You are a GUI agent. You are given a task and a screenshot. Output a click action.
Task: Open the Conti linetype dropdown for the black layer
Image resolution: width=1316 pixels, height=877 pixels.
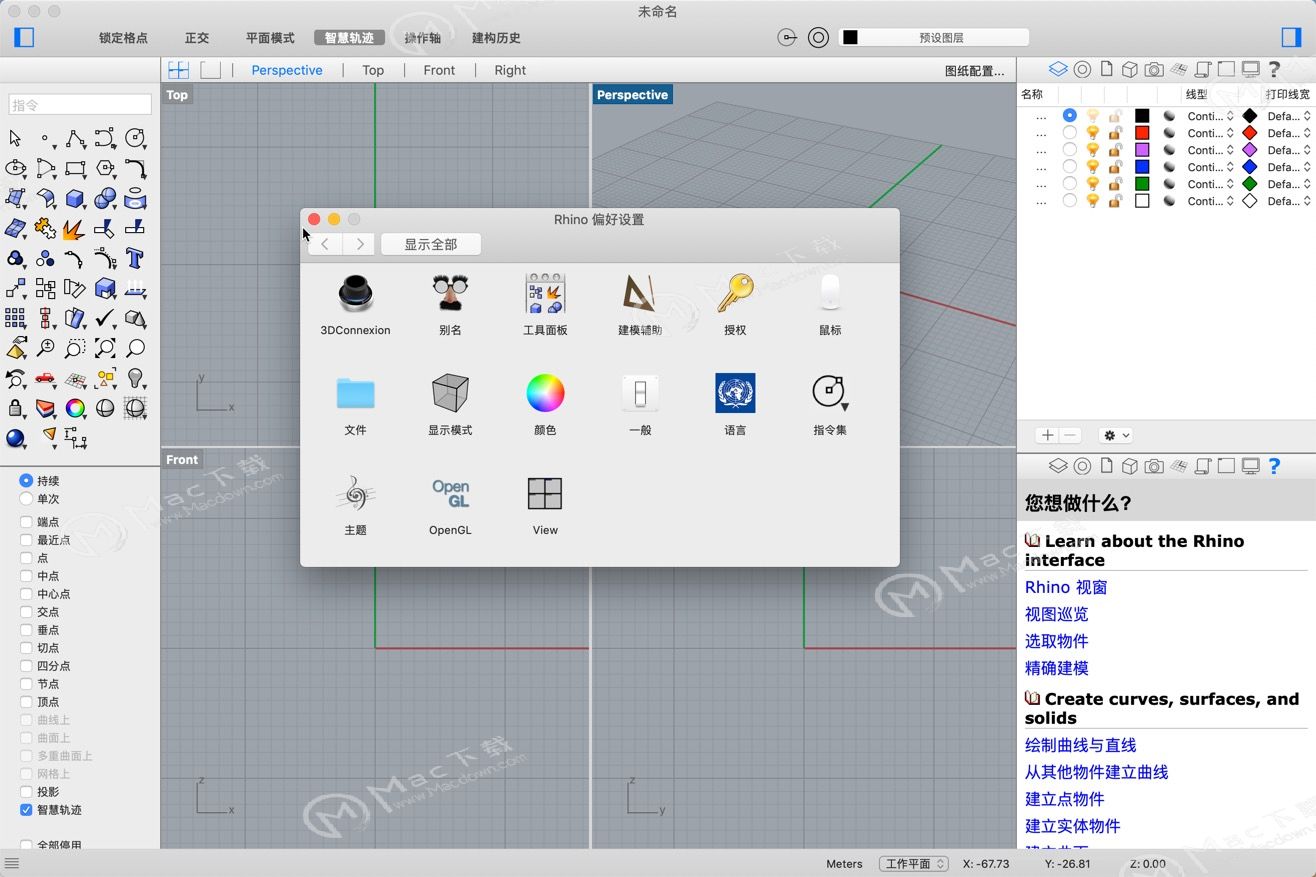point(1208,116)
